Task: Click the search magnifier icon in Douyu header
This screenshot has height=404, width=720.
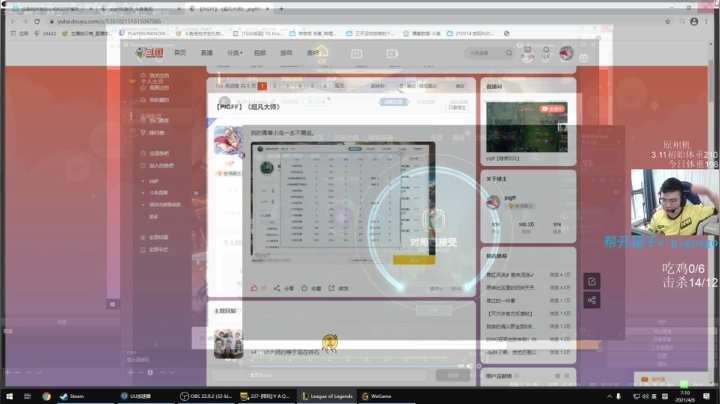Action: [x=509, y=53]
